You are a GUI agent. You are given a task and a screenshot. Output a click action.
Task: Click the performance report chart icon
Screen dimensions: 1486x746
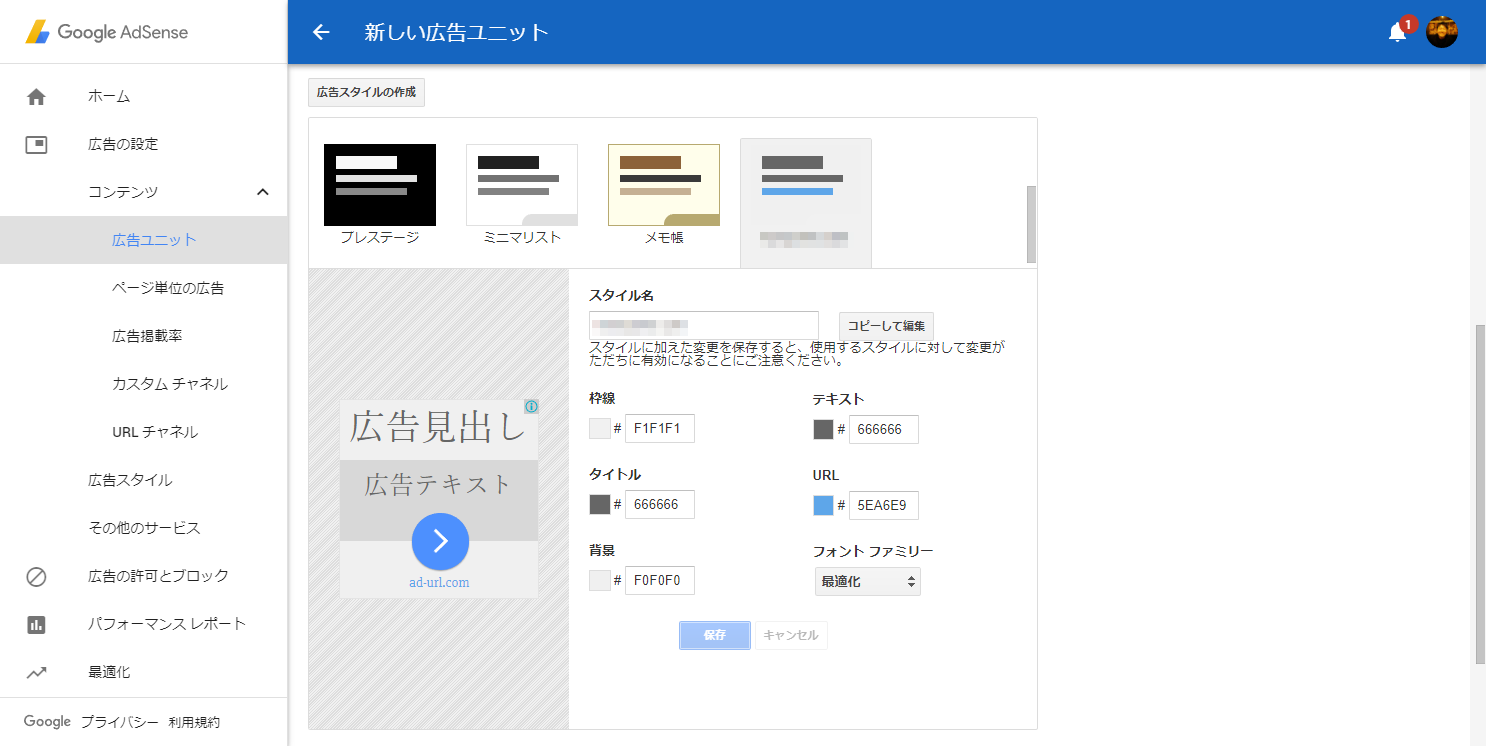pos(36,625)
